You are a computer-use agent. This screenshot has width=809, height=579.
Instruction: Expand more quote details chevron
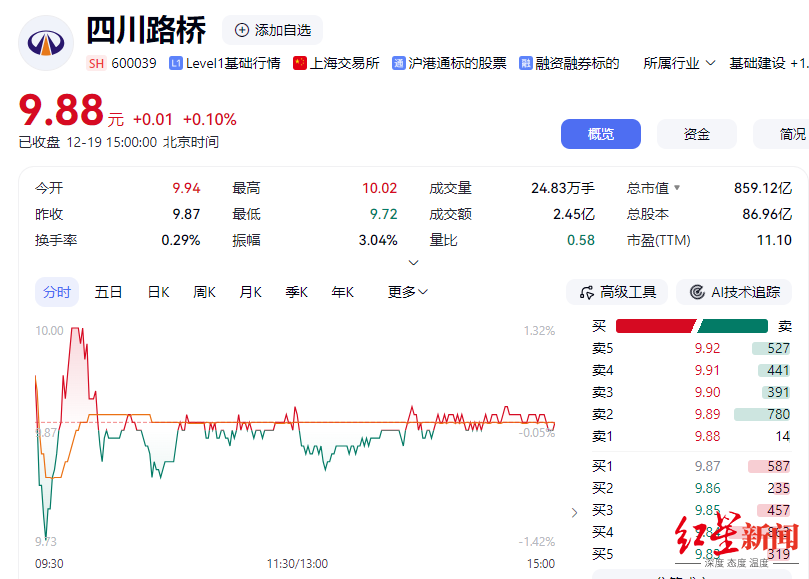[x=414, y=263]
